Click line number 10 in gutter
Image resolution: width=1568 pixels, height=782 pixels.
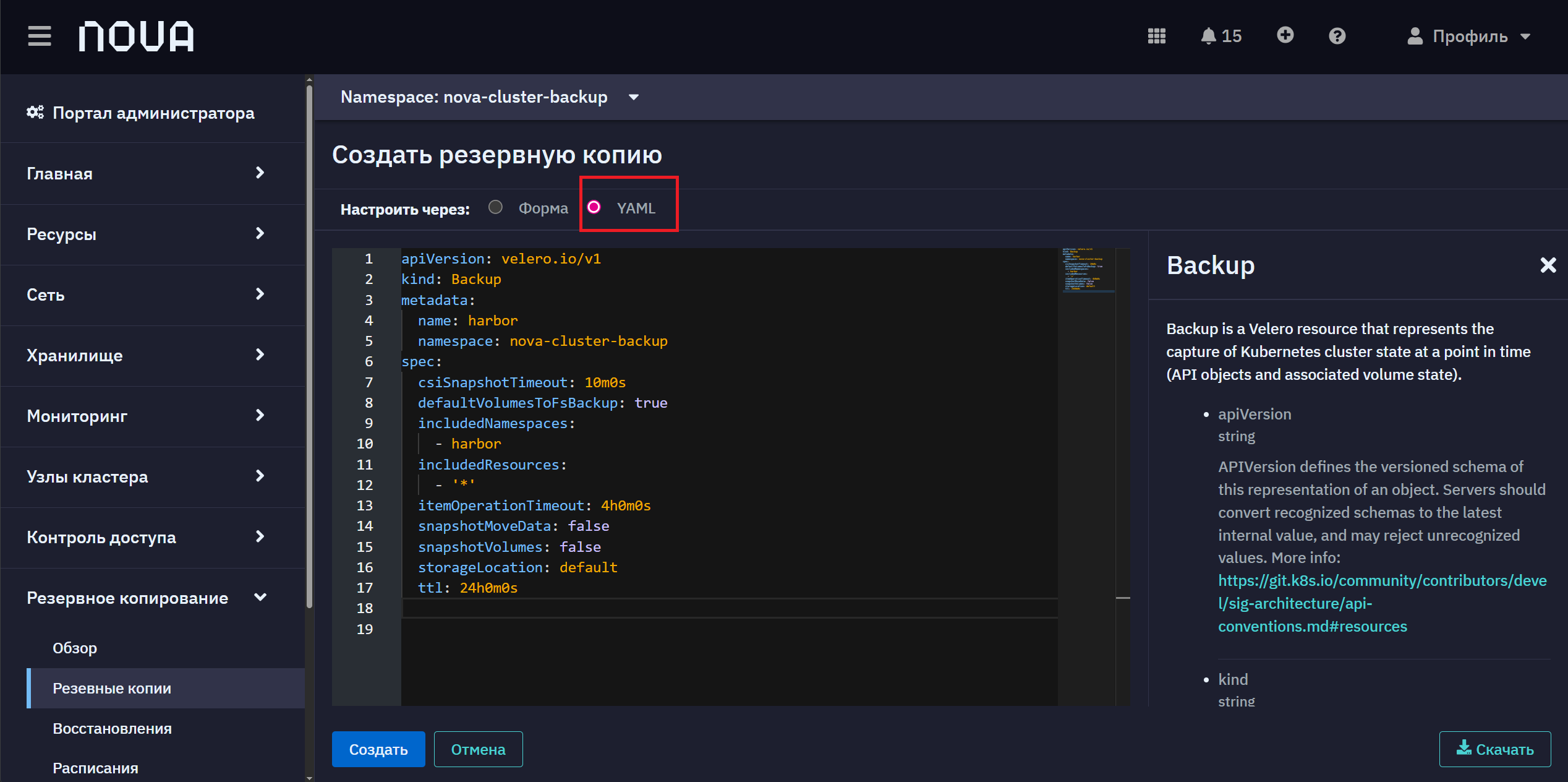365,444
